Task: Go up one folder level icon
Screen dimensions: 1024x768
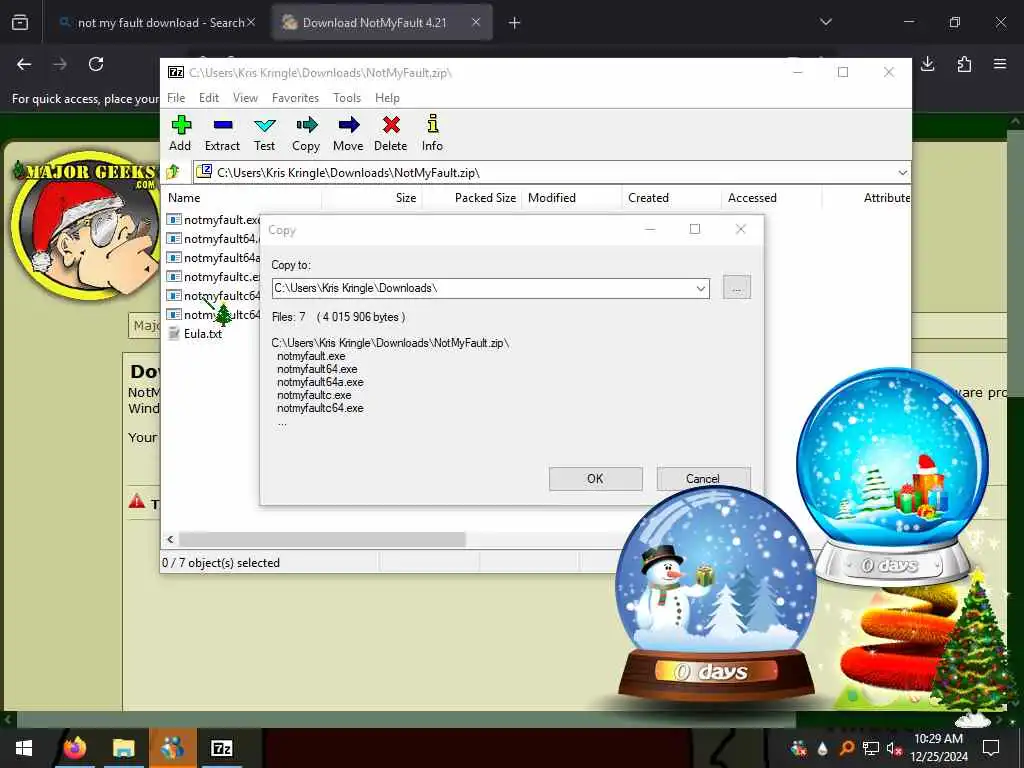Action: tap(174, 172)
